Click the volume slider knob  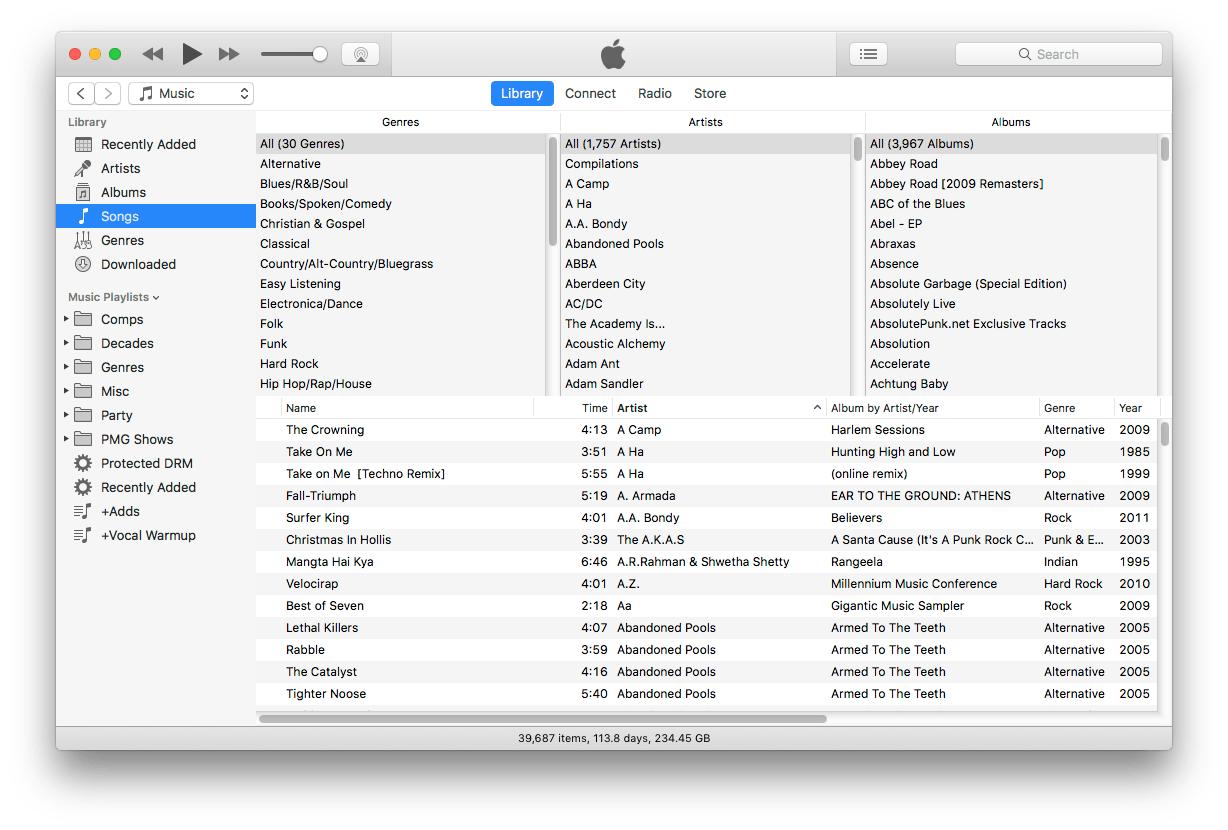tap(320, 54)
